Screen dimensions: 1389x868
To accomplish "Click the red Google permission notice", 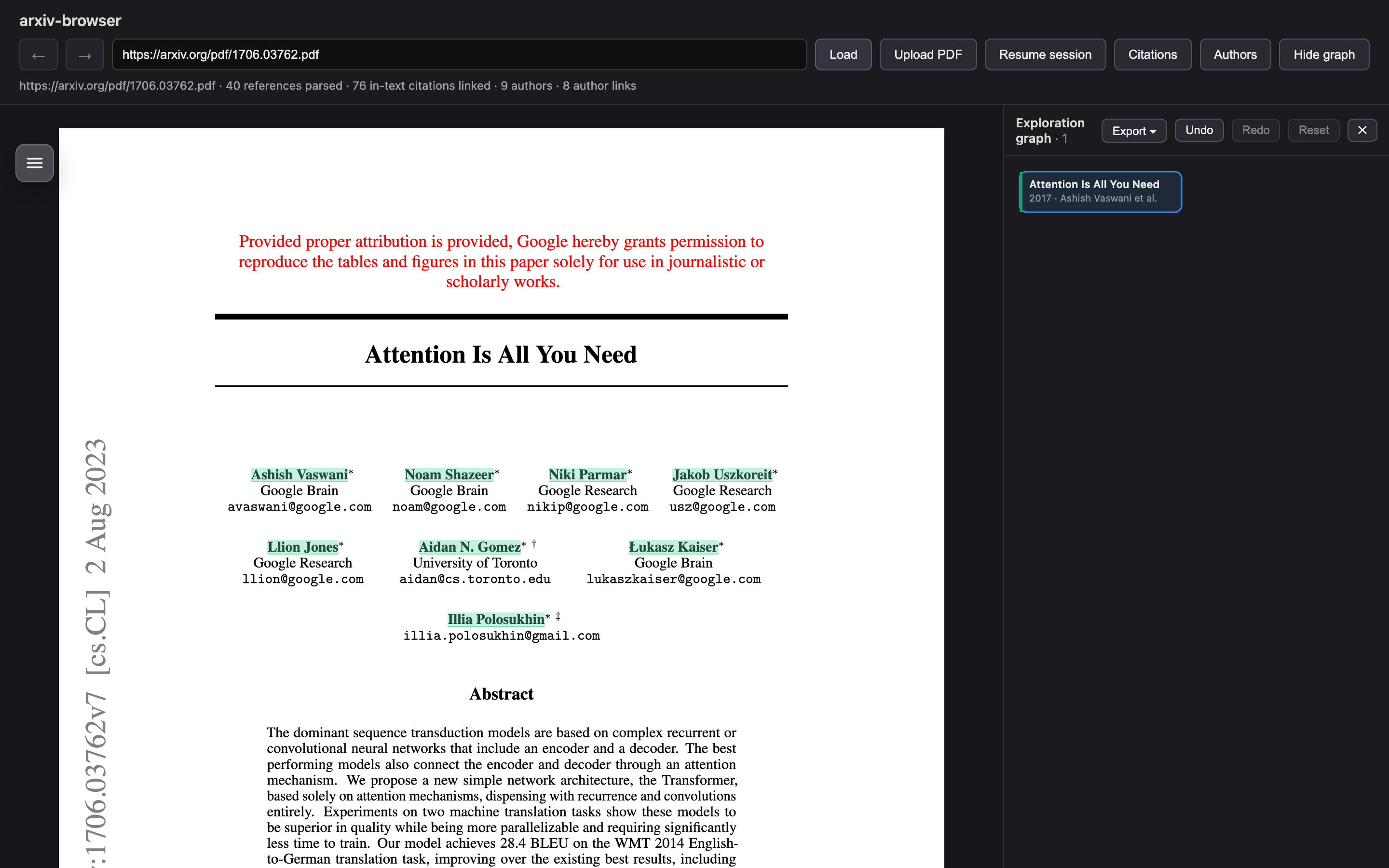I will tap(501, 262).
